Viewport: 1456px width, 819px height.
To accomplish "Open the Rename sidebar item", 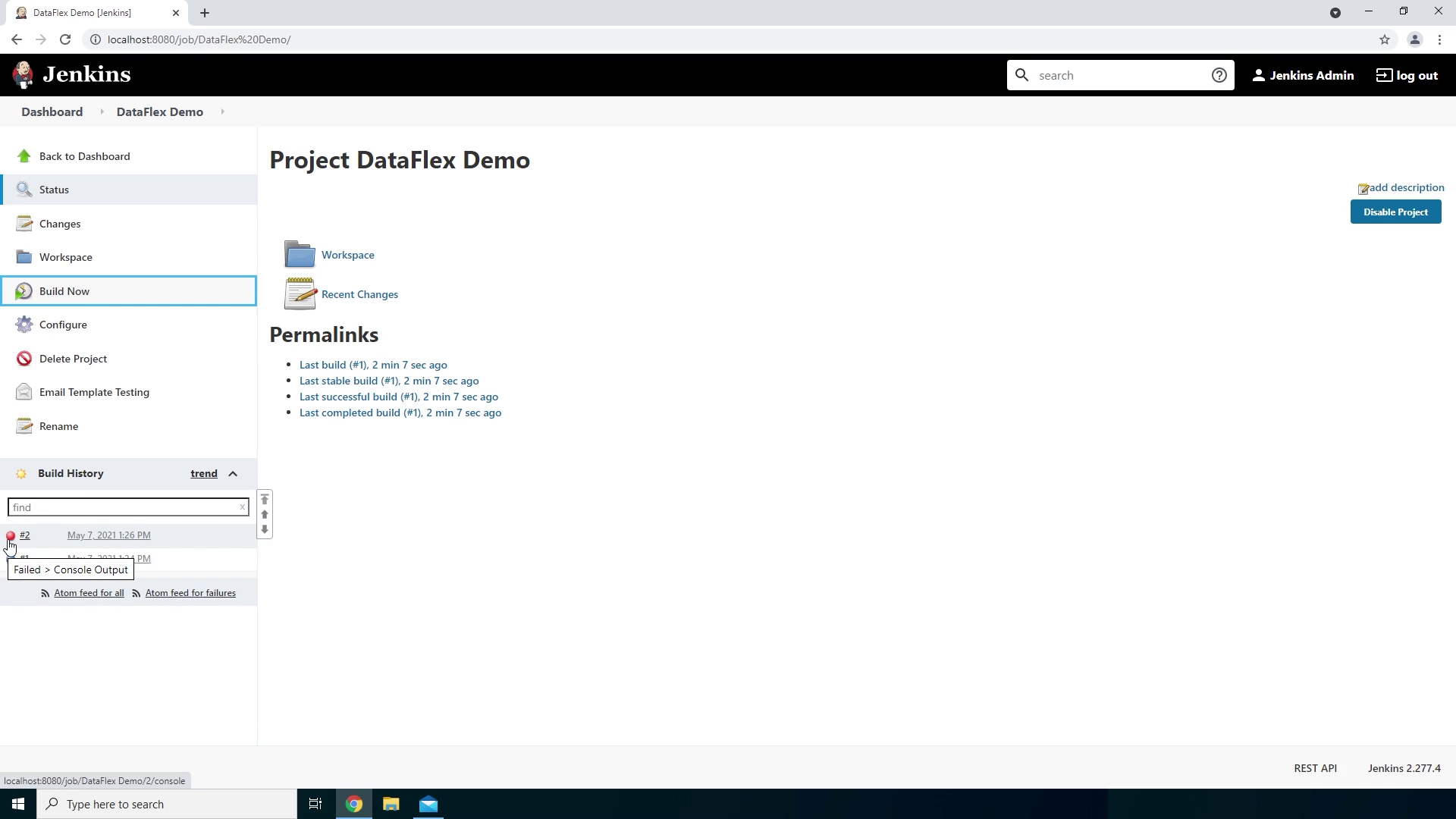I will point(58,426).
